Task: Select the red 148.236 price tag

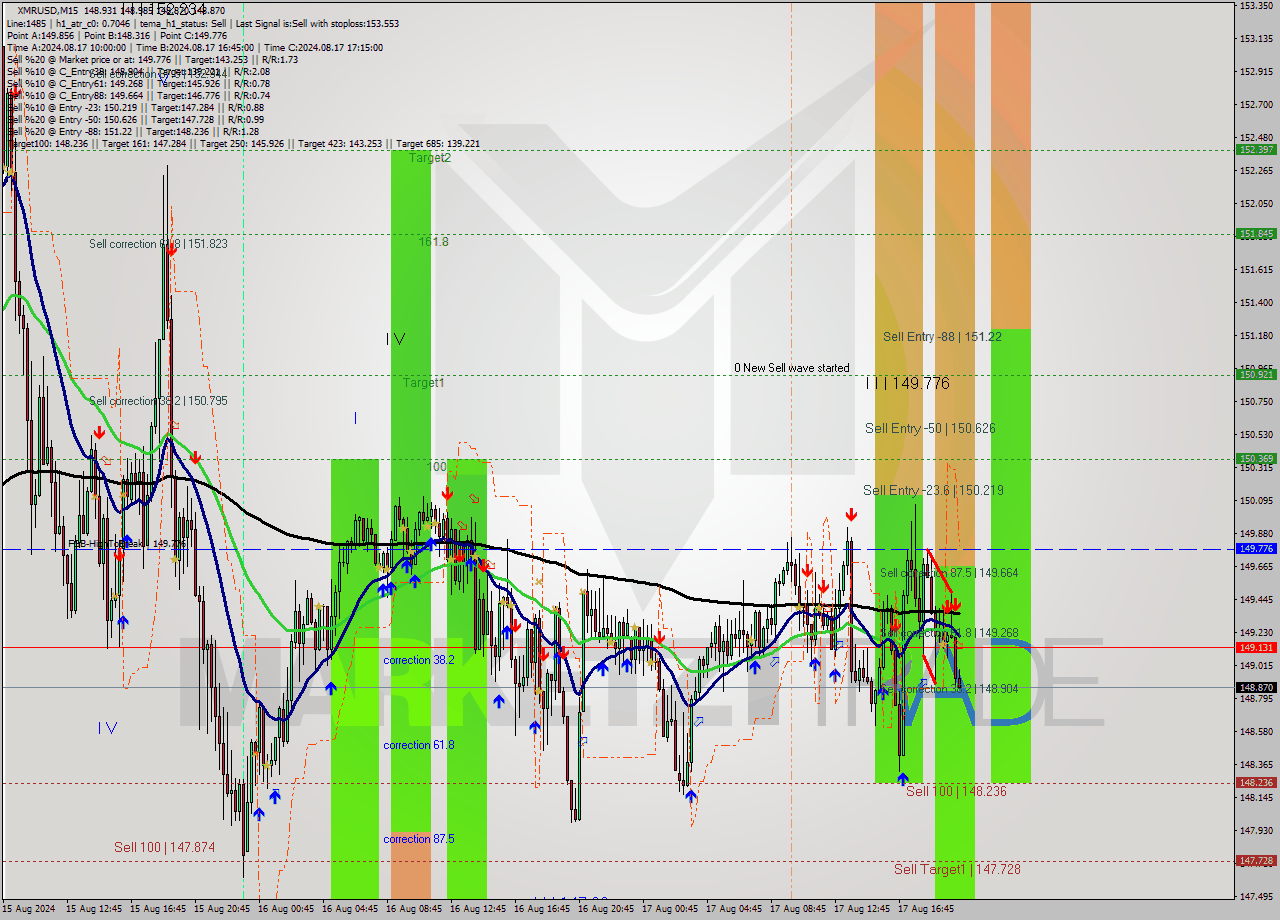Action: coord(1256,783)
